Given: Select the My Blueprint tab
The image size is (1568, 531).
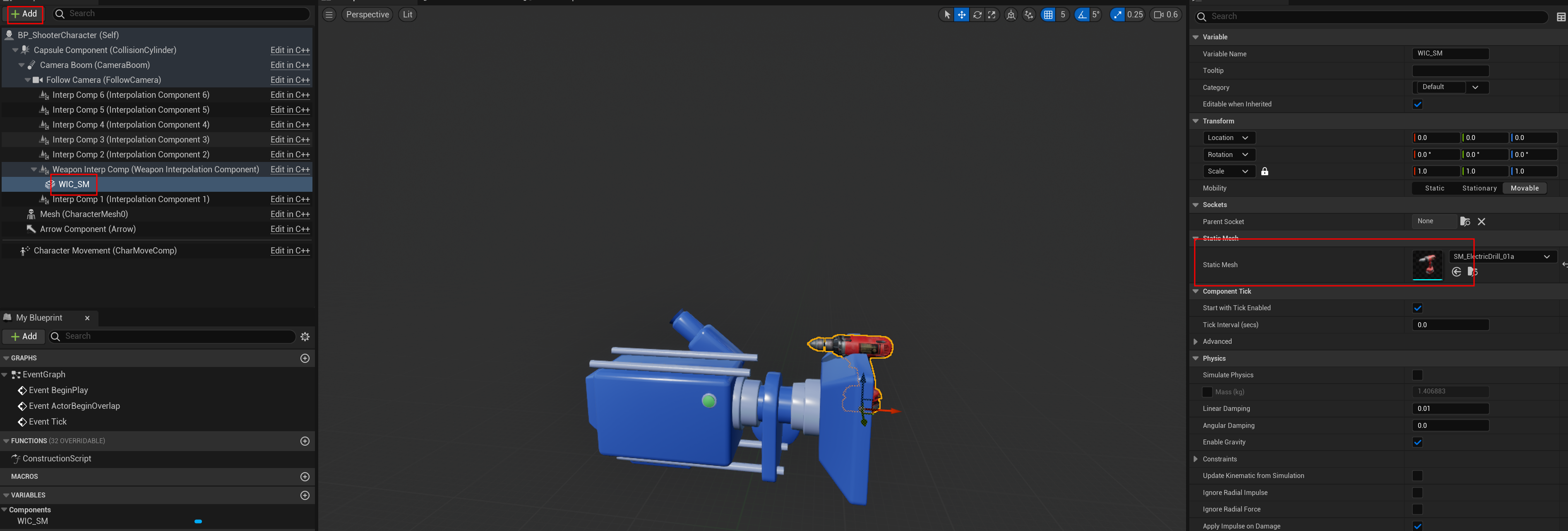Looking at the screenshot, I should [x=39, y=318].
